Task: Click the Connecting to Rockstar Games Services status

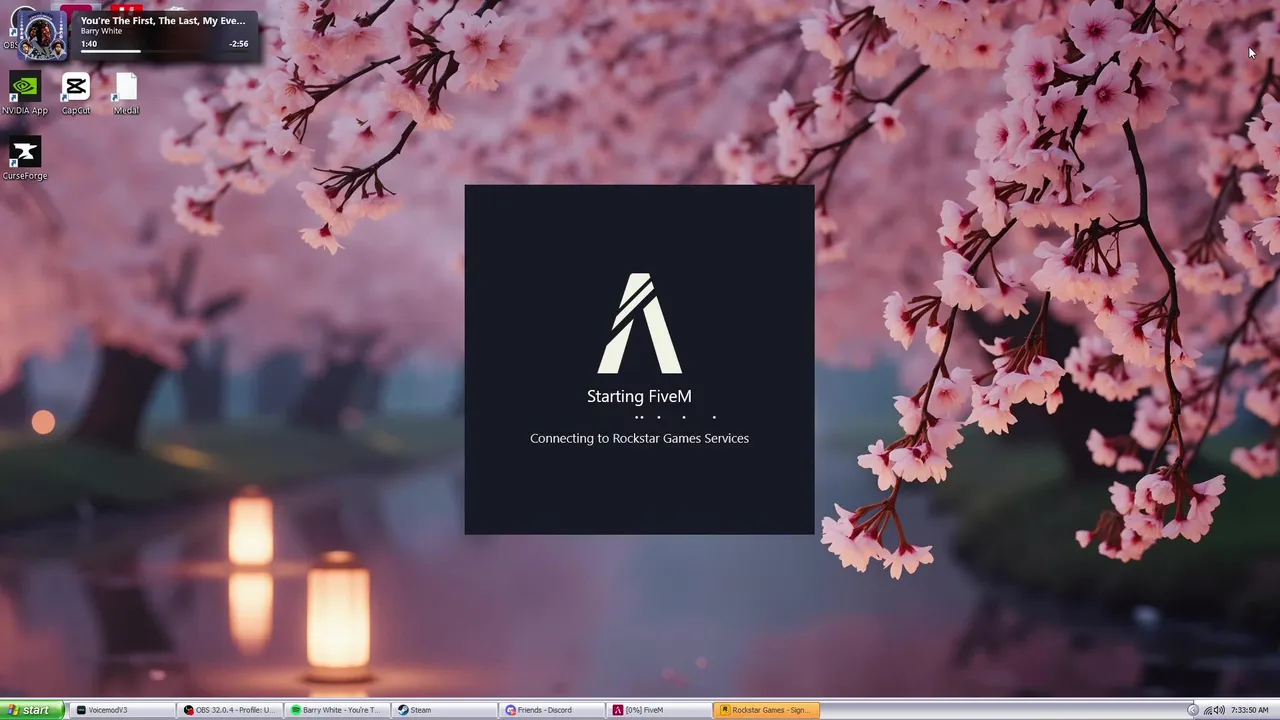Action: tap(639, 438)
